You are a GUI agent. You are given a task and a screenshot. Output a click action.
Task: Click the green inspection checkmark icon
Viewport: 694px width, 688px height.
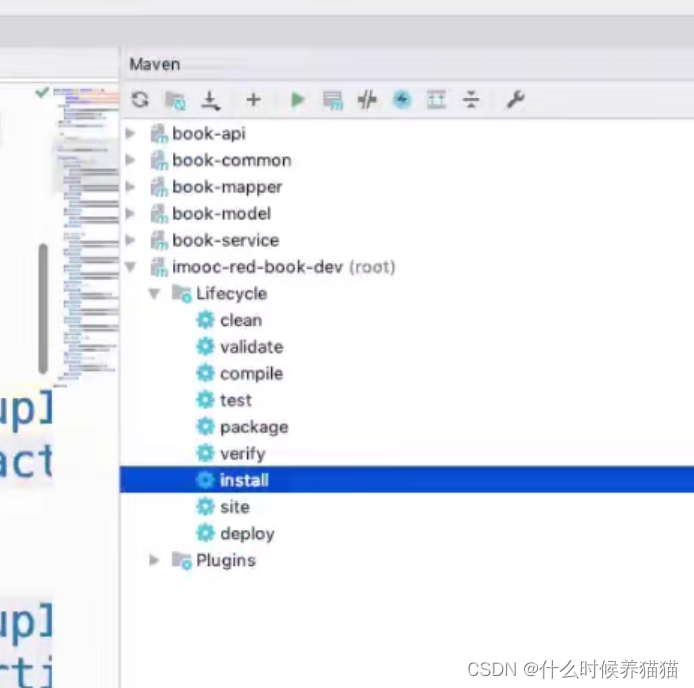coord(42,92)
